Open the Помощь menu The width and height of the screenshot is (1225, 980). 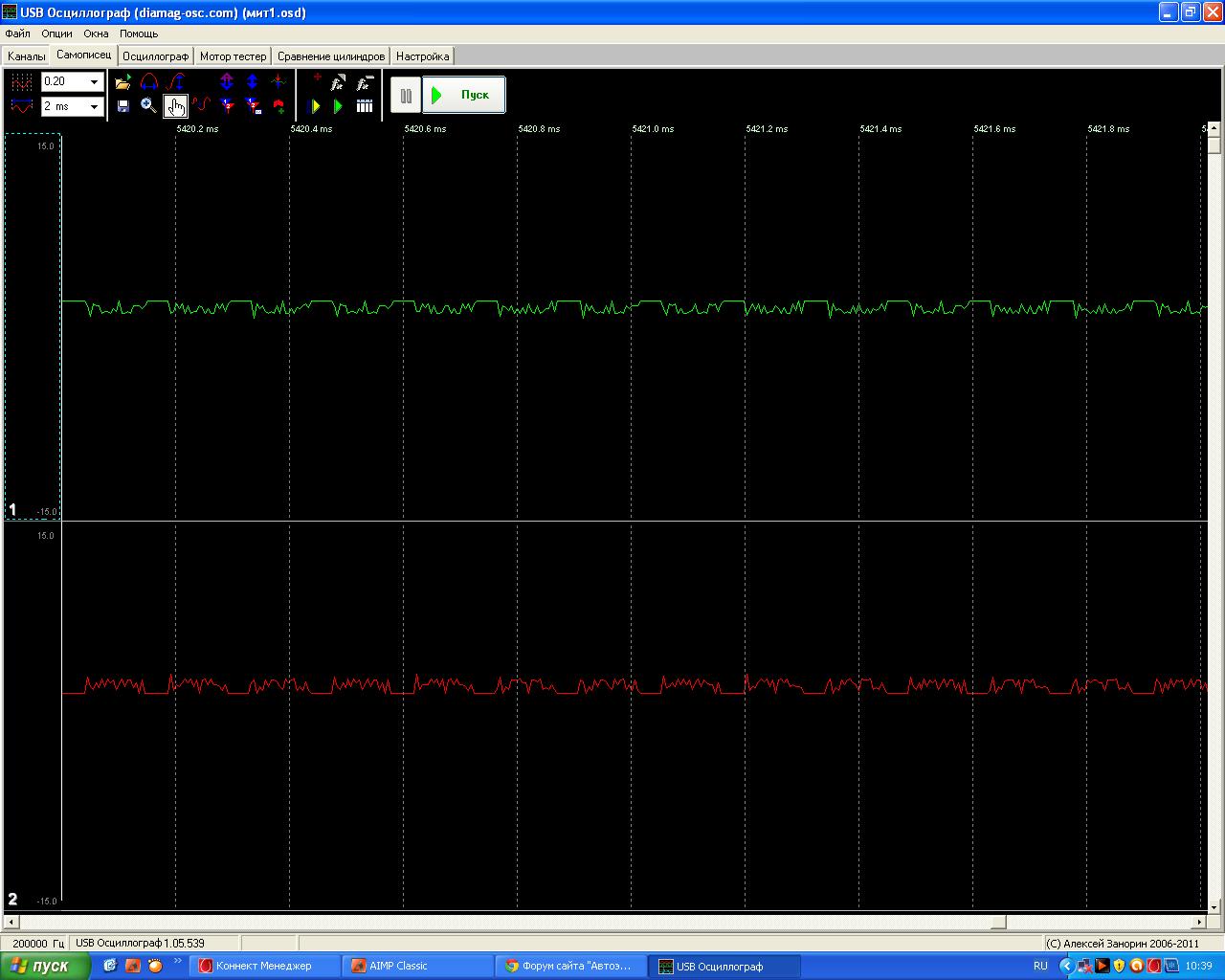point(139,33)
